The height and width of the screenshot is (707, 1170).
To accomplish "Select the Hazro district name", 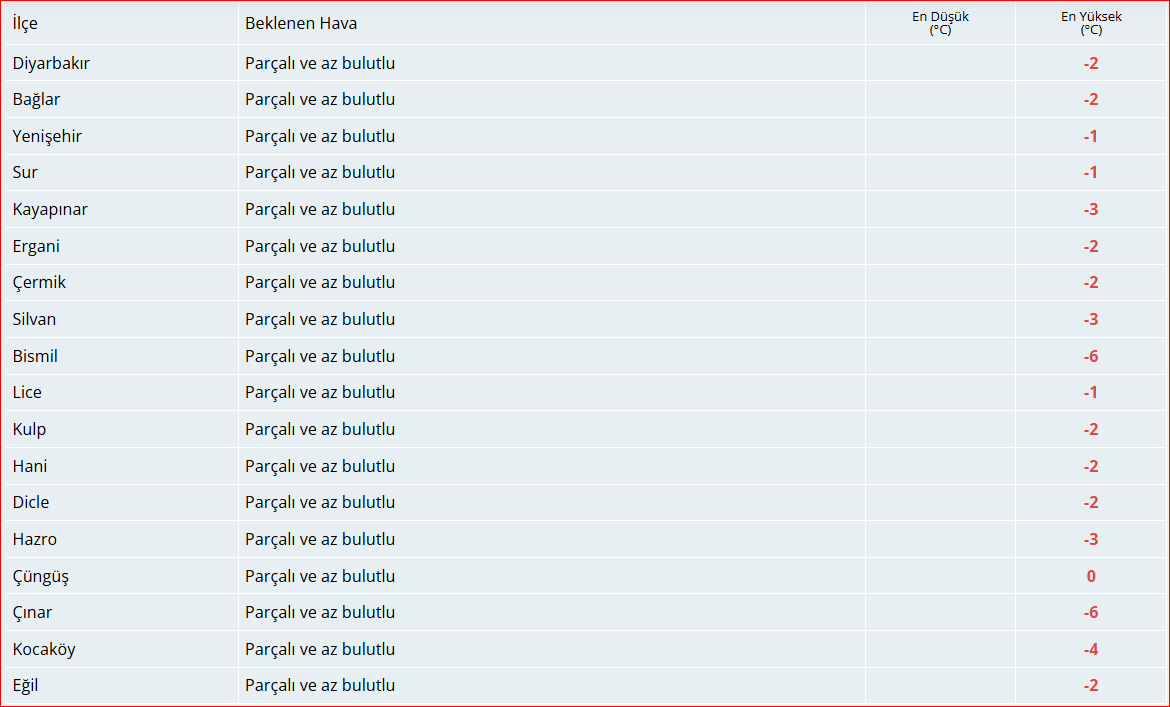I will [x=34, y=539].
